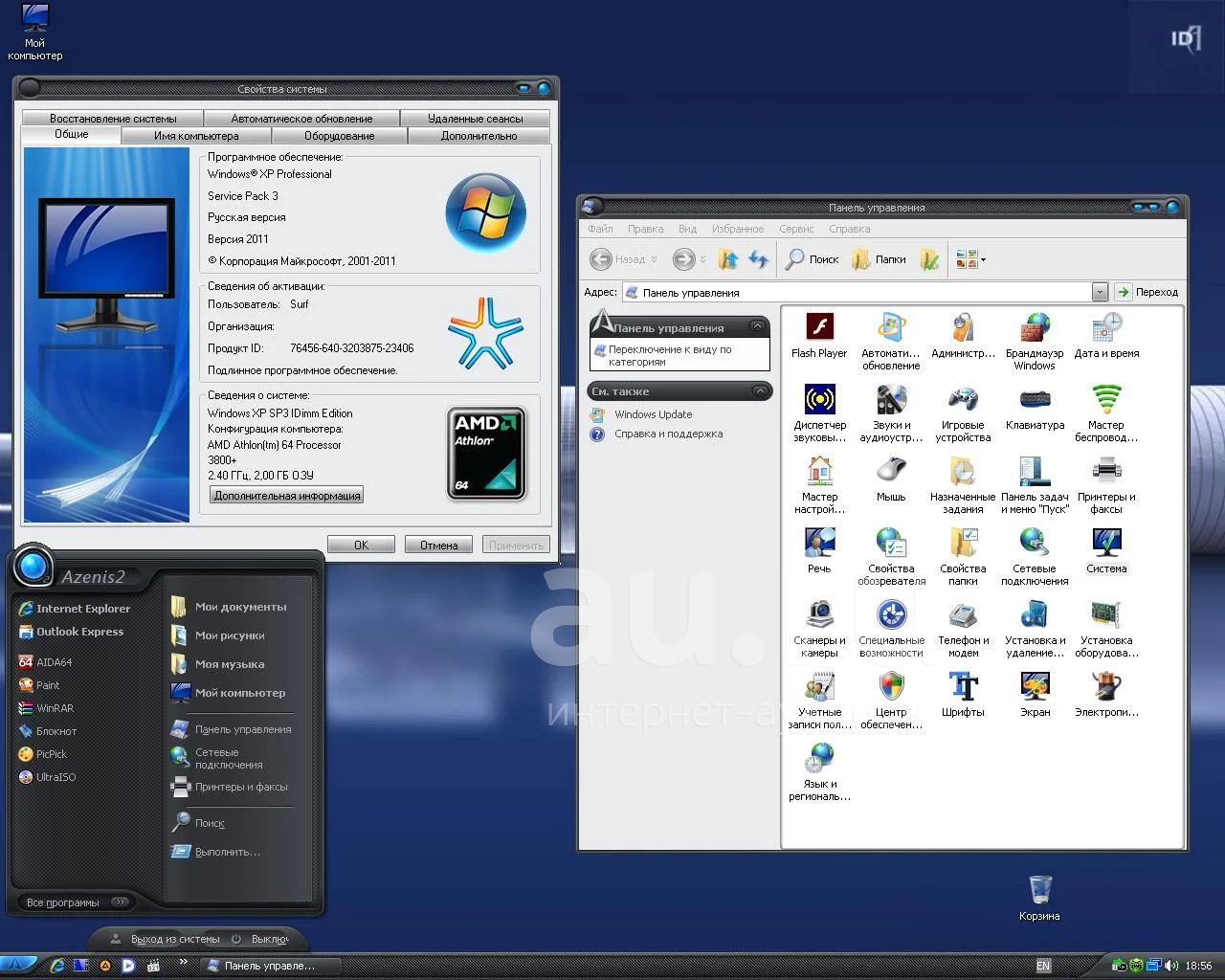Open Date and Time (Дата и время) icon
This screenshot has width=1225, height=980.
tap(1106, 334)
